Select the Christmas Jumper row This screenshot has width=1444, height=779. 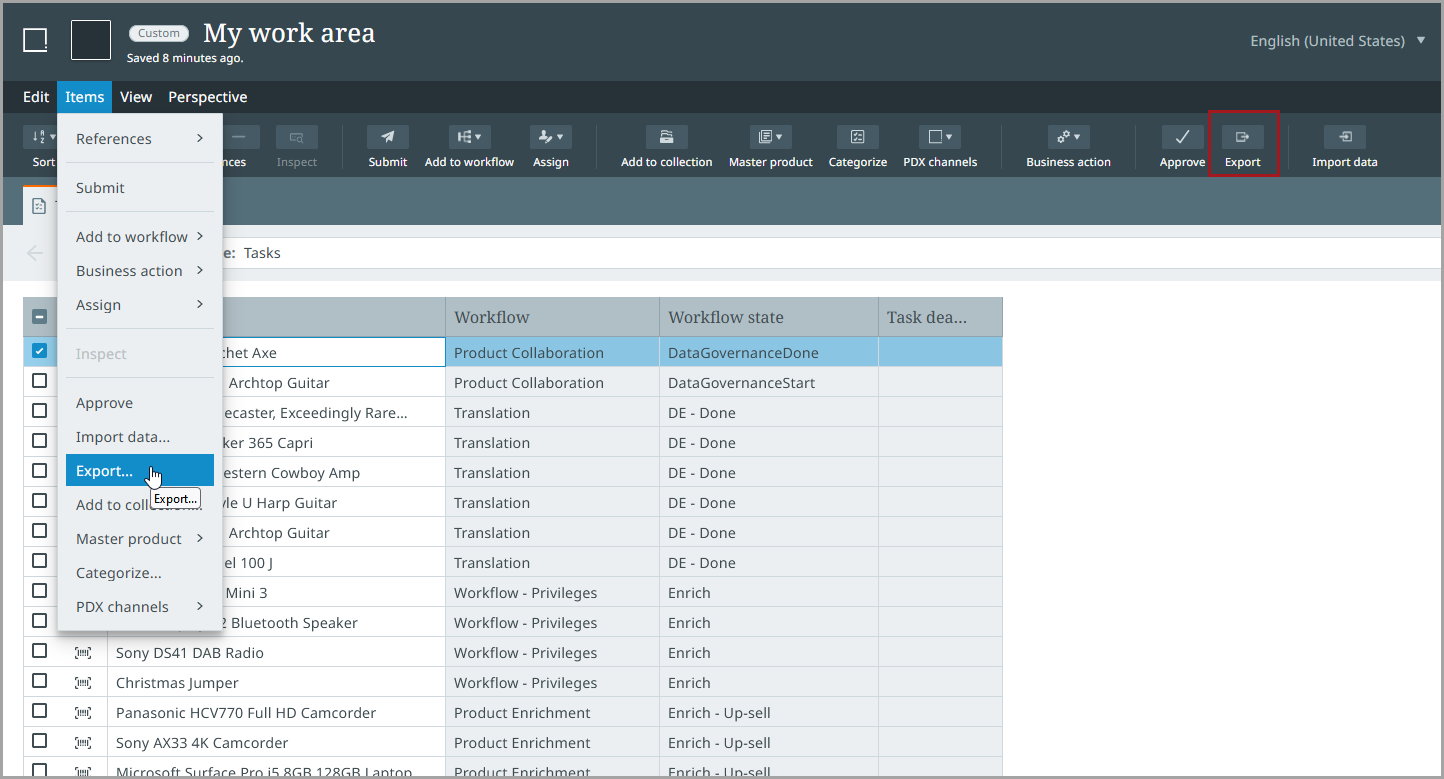point(177,683)
